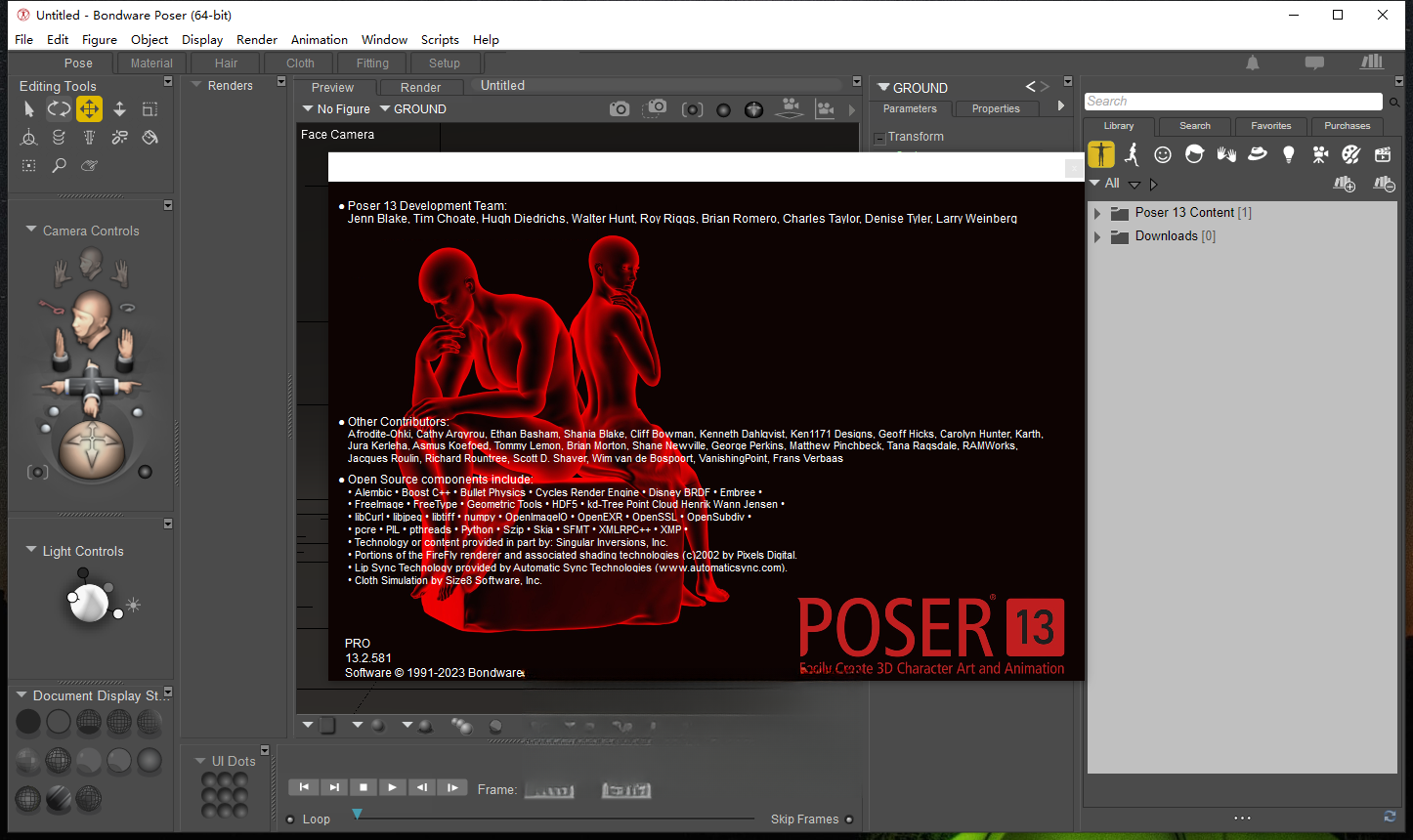The image size is (1413, 840).
Task: Jump to first frame
Action: click(x=304, y=787)
